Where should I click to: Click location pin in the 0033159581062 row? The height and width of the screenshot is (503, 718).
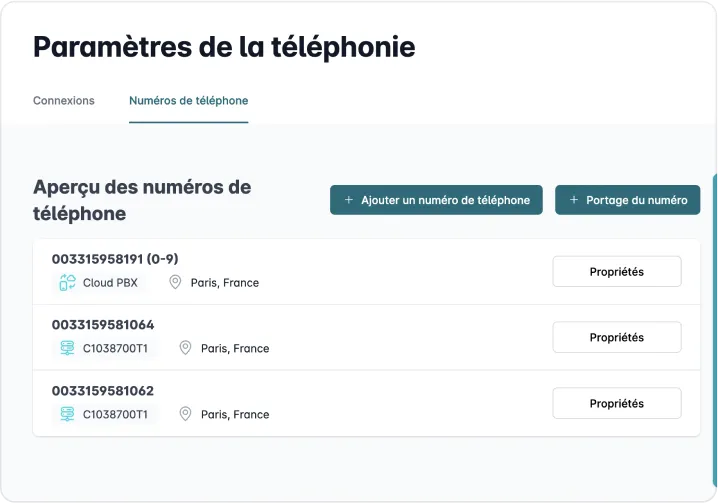coord(185,414)
